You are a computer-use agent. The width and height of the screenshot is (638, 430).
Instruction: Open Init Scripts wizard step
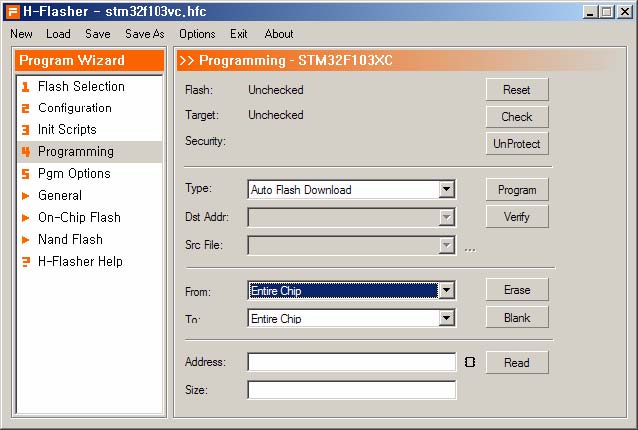click(x=90, y=130)
